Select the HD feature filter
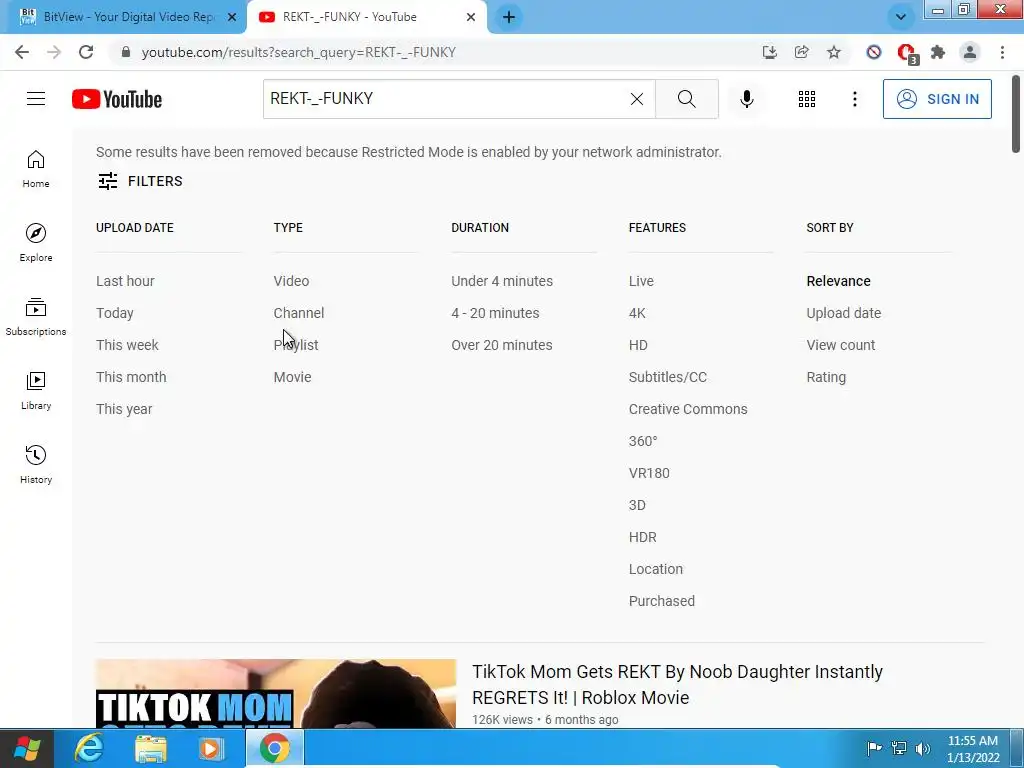Image resolution: width=1024 pixels, height=768 pixels. 638,345
